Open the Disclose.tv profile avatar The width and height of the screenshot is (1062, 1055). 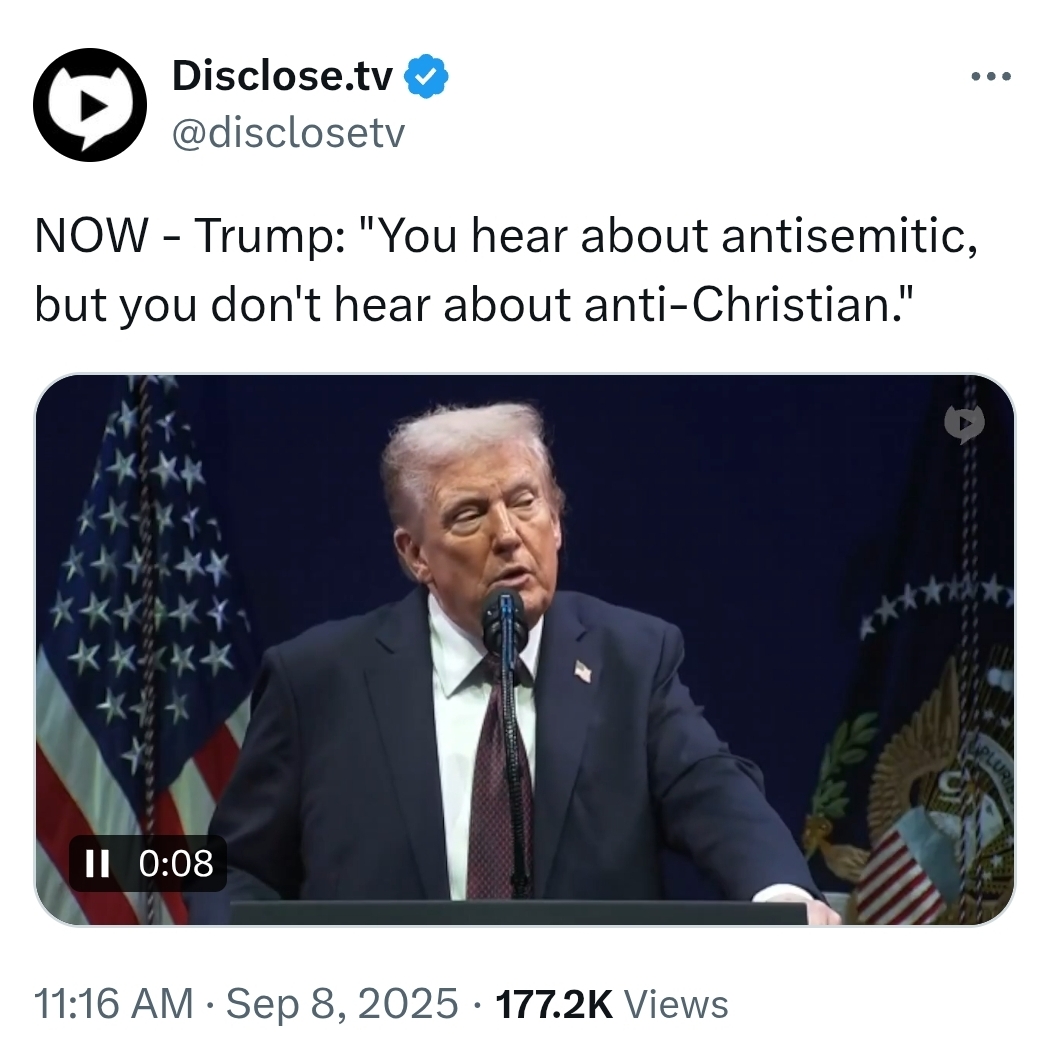89,105
